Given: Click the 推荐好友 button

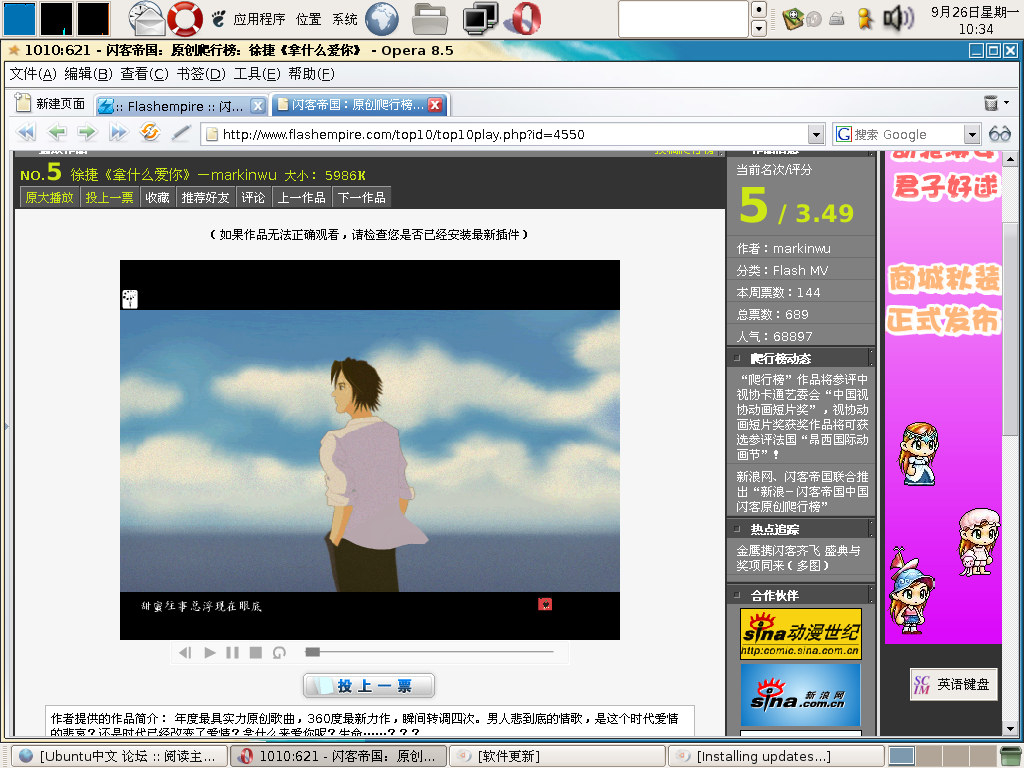Looking at the screenshot, I should (x=206, y=197).
